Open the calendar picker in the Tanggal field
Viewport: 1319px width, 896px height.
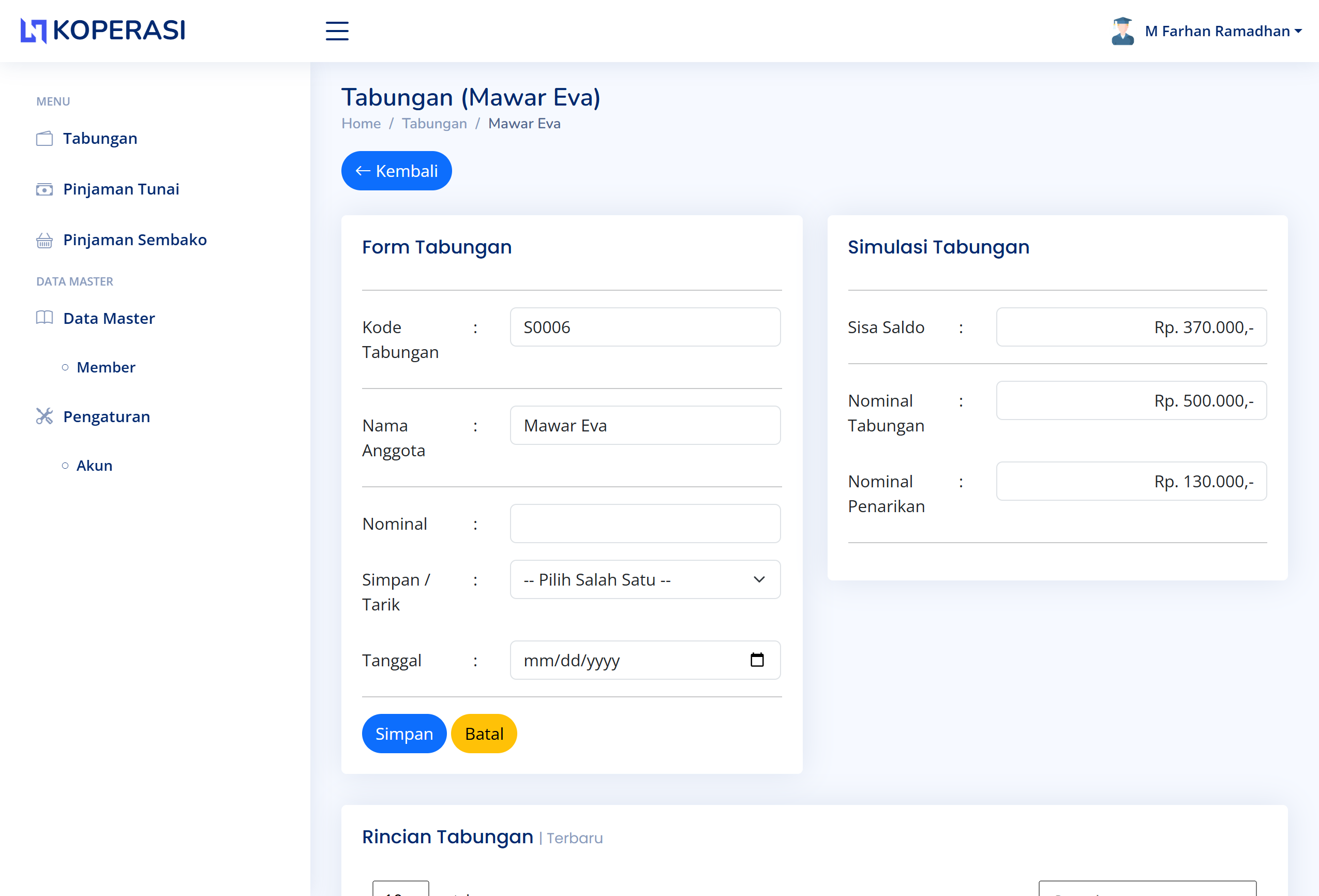757,660
